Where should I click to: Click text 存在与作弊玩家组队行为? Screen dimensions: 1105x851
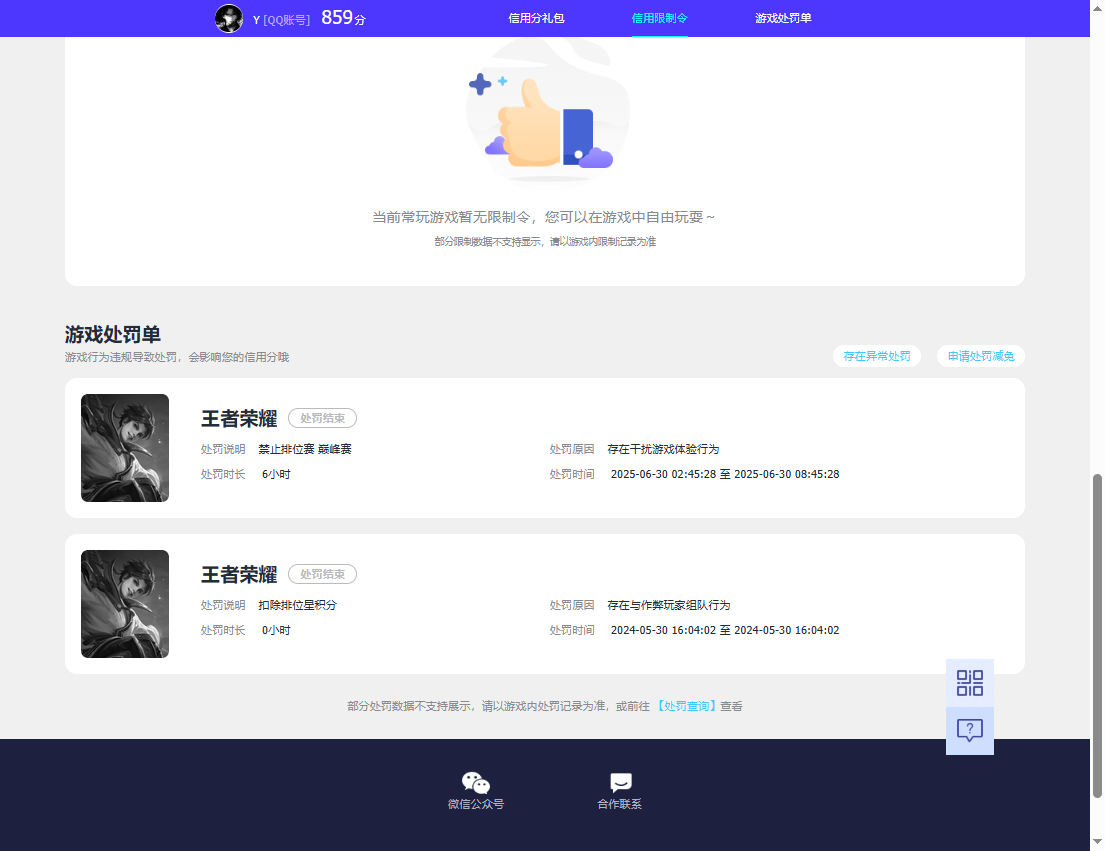pyautogui.click(x=669, y=605)
